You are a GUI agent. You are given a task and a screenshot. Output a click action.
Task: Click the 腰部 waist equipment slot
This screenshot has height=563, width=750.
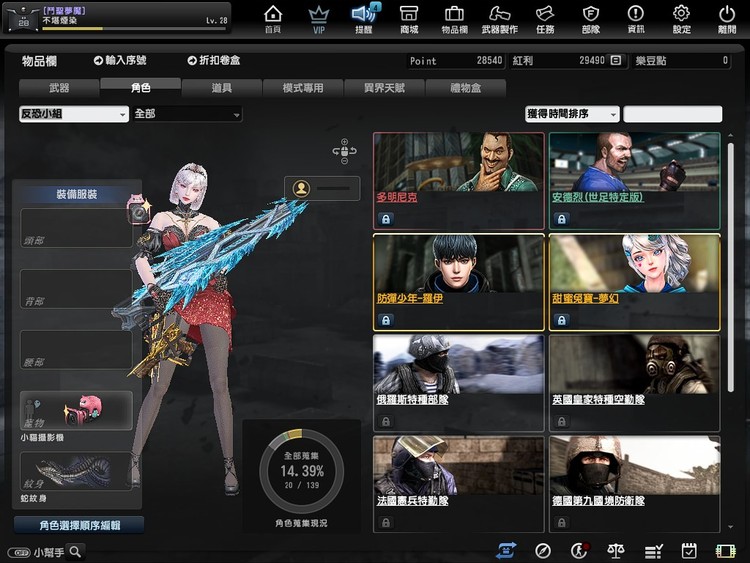(77, 349)
